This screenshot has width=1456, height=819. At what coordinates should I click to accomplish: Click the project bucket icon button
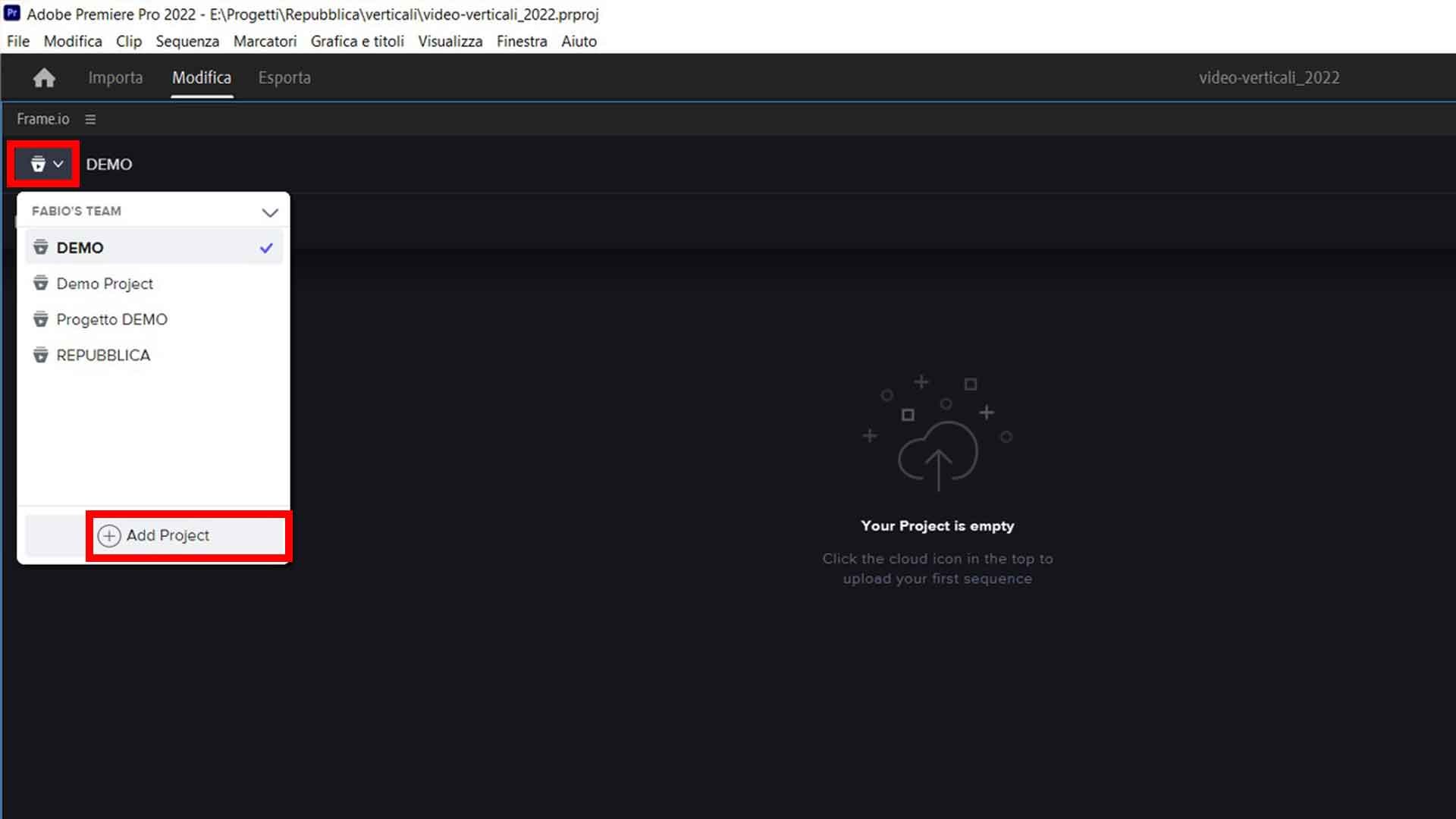pyautogui.click(x=38, y=164)
